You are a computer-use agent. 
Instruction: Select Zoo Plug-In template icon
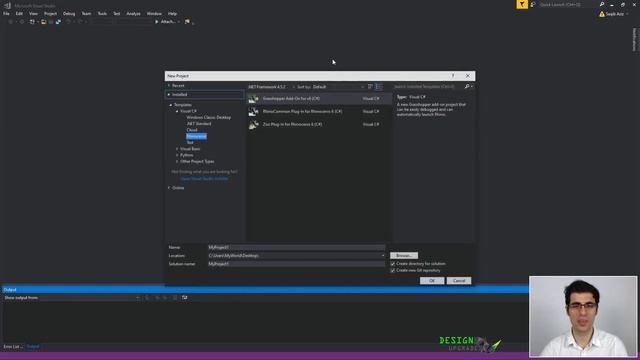[x=253, y=124]
